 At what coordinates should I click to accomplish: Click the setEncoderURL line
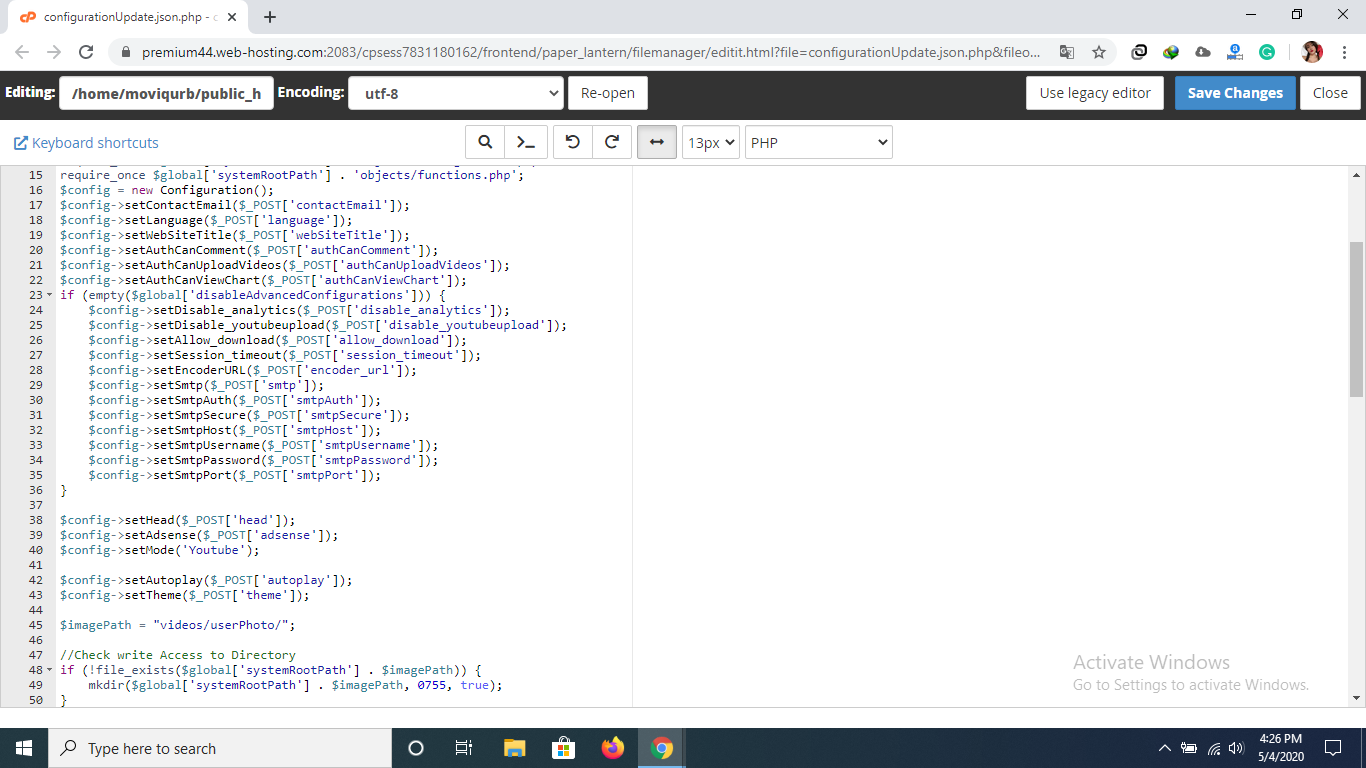click(252, 370)
